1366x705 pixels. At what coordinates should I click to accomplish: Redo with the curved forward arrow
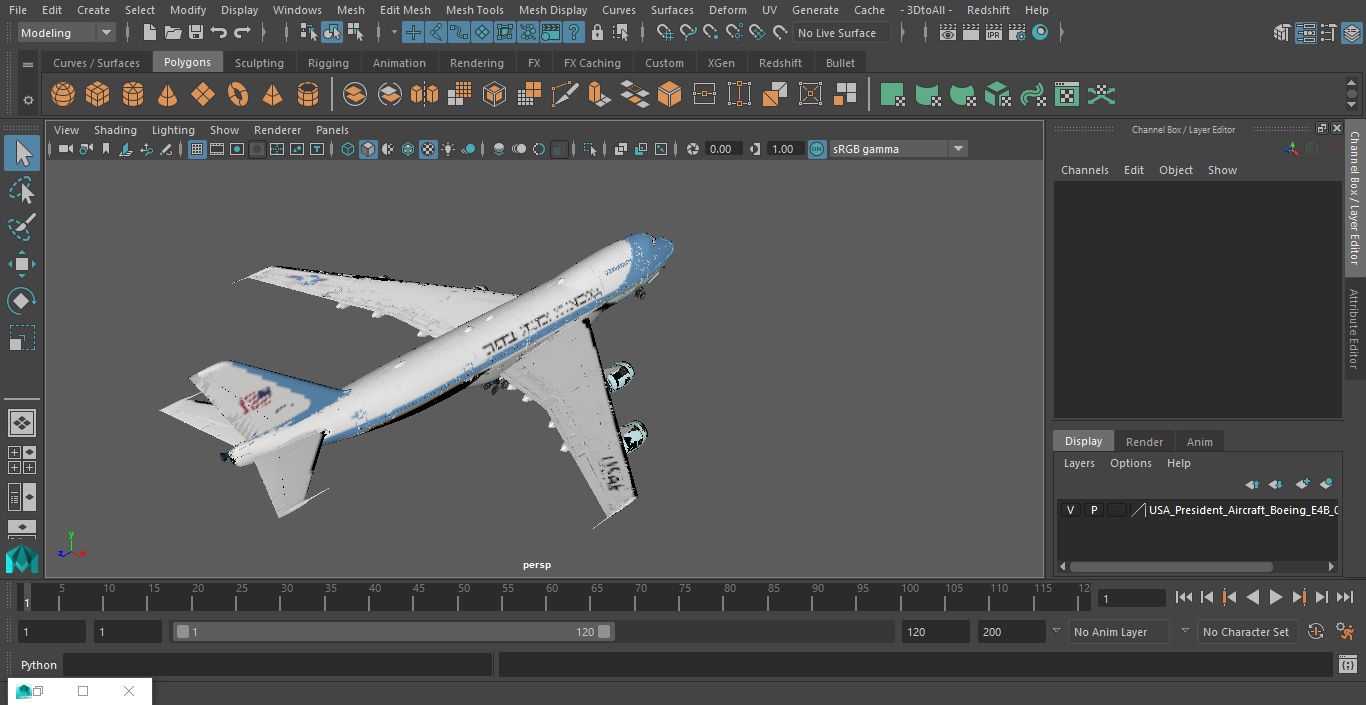pos(242,33)
